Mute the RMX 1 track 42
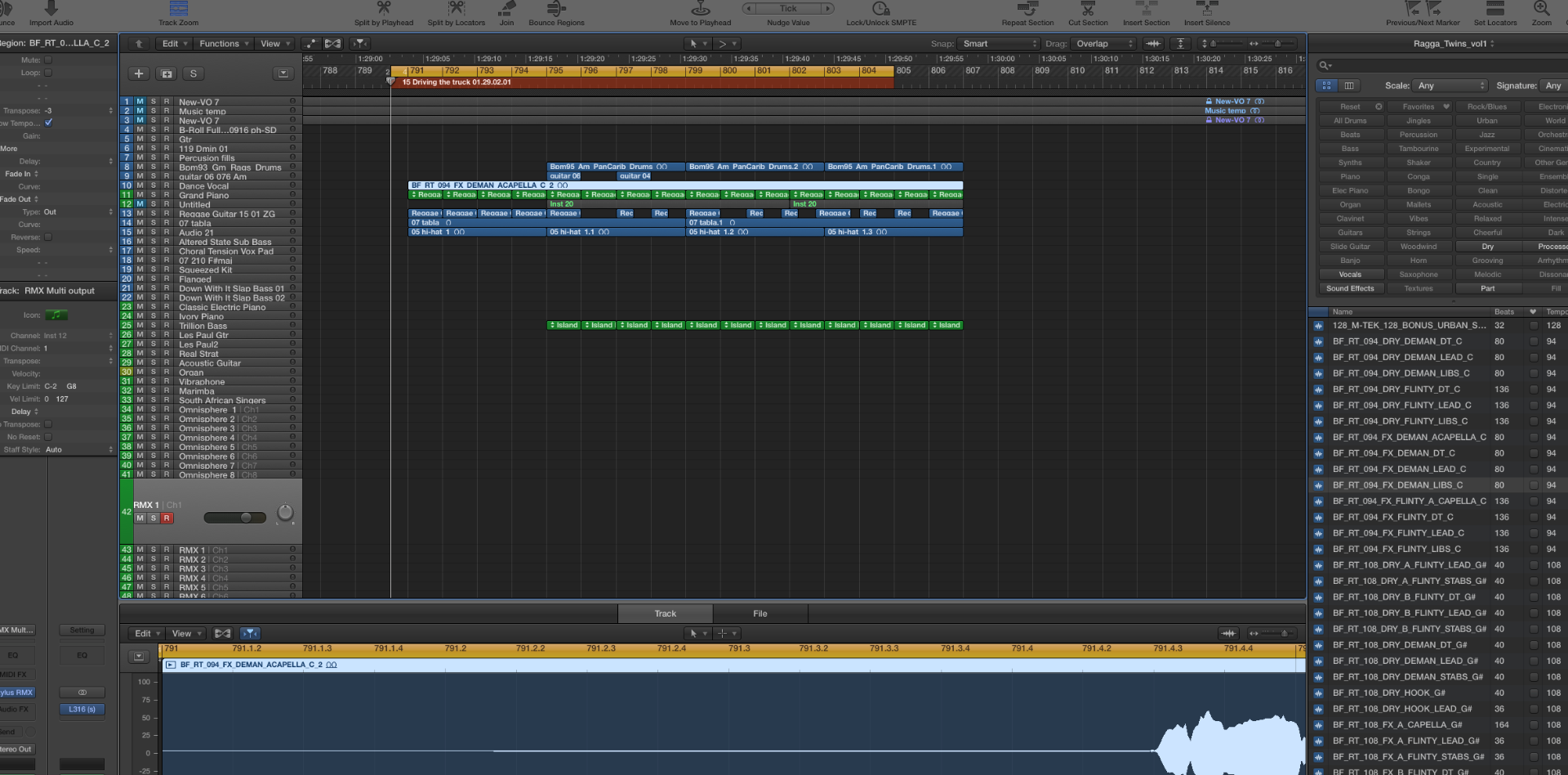This screenshot has height=775, width=1568. tap(140, 518)
